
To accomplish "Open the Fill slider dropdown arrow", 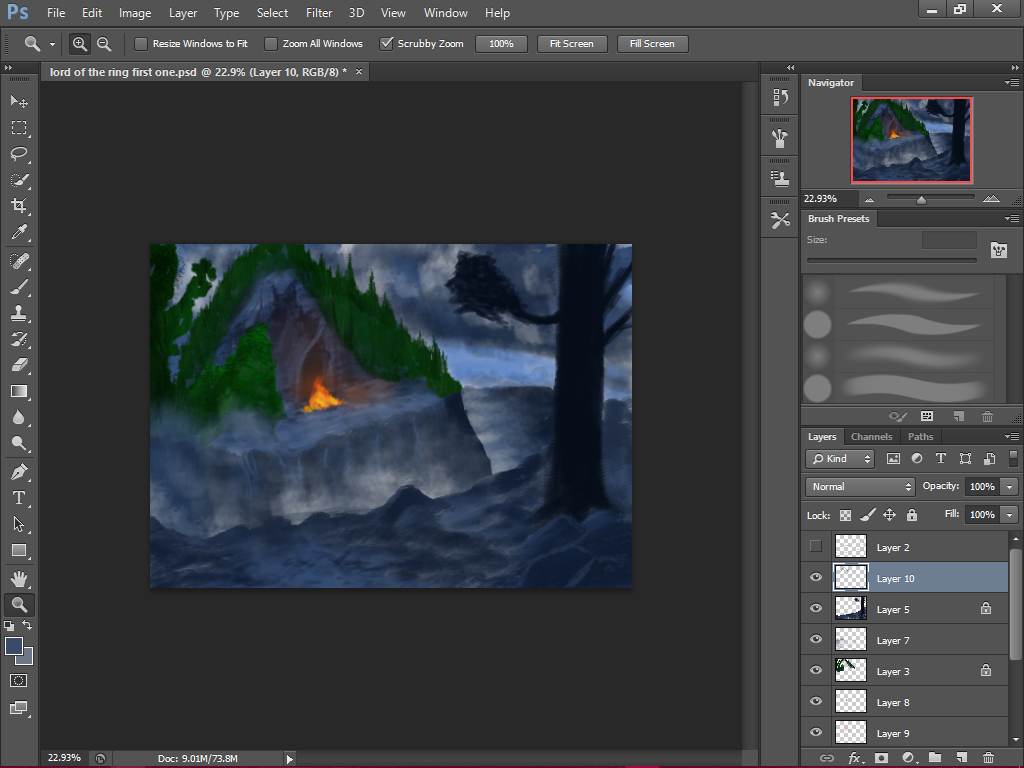I will click(1010, 515).
